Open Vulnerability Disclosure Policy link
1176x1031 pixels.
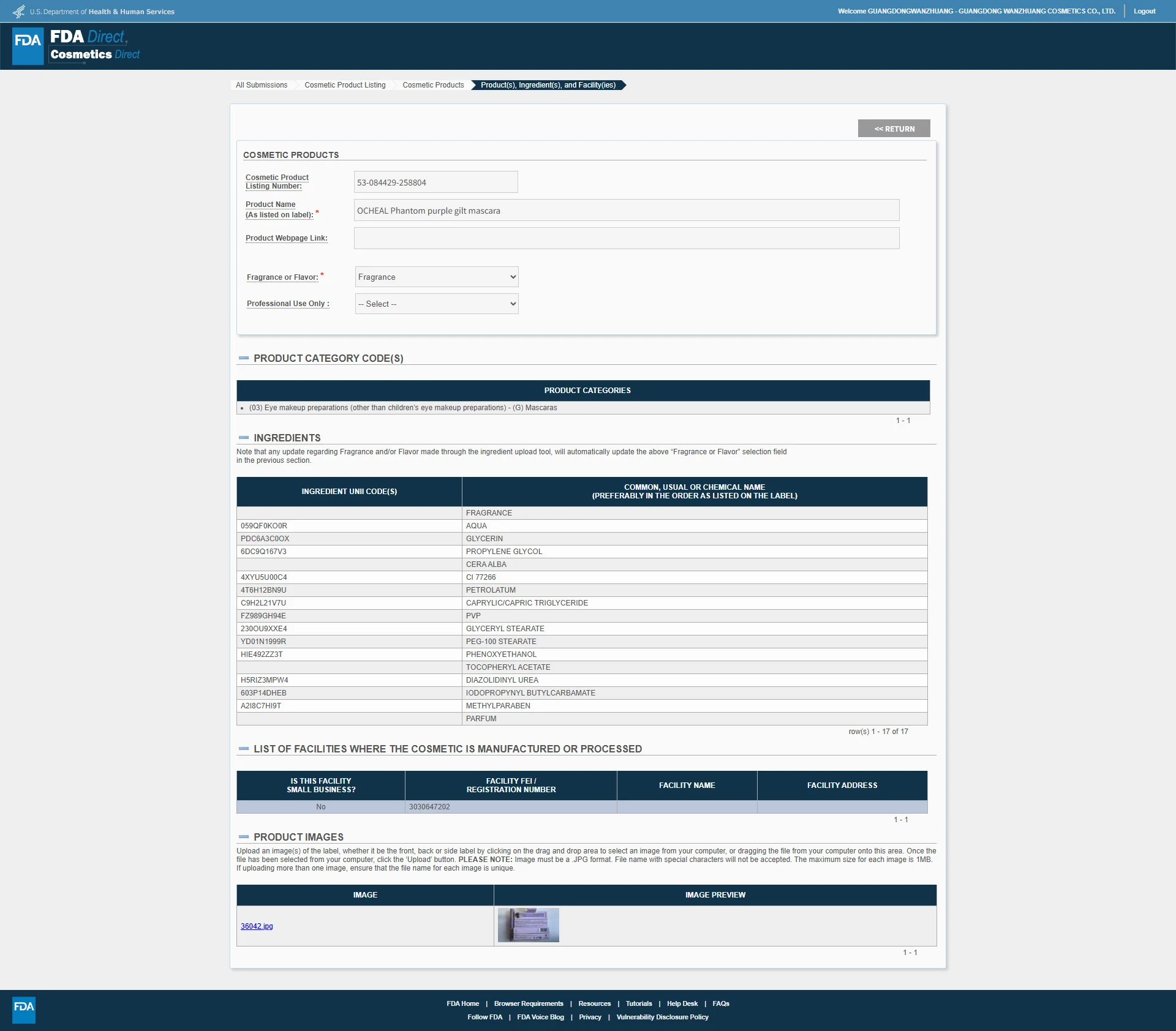(662, 1017)
